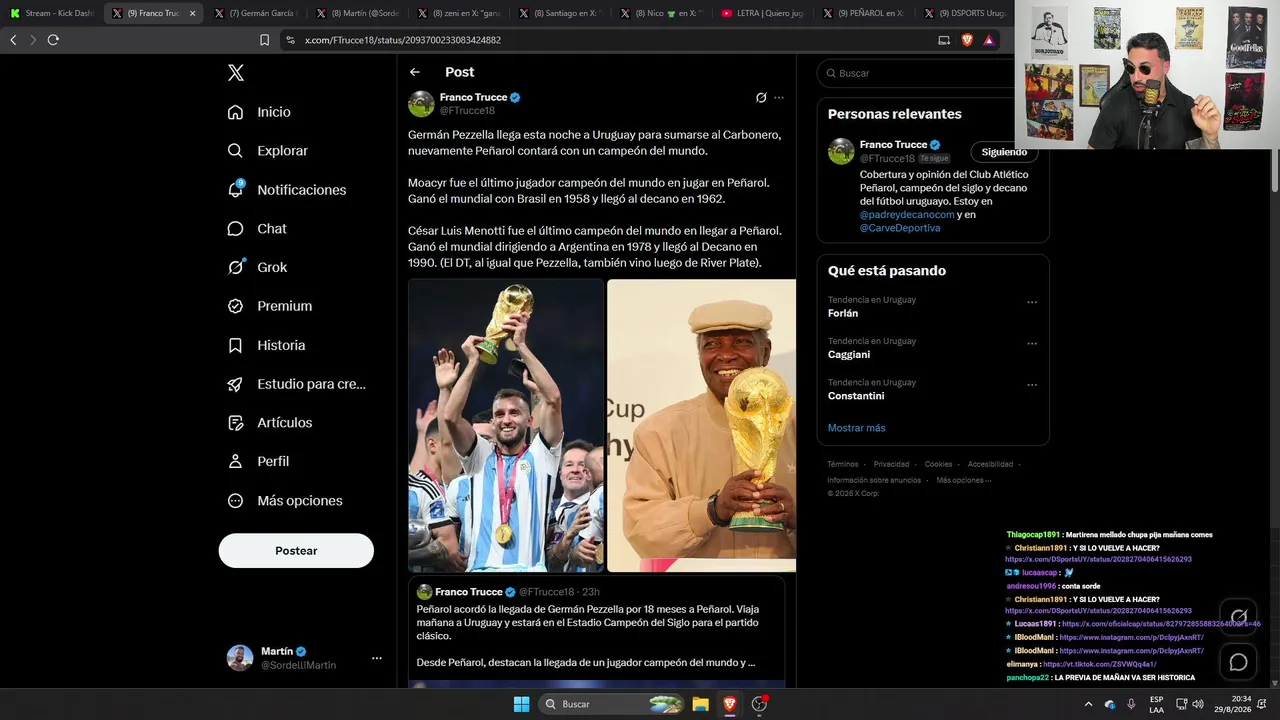Click the browser reload button
This screenshot has height=720, width=1280.
[x=53, y=40]
